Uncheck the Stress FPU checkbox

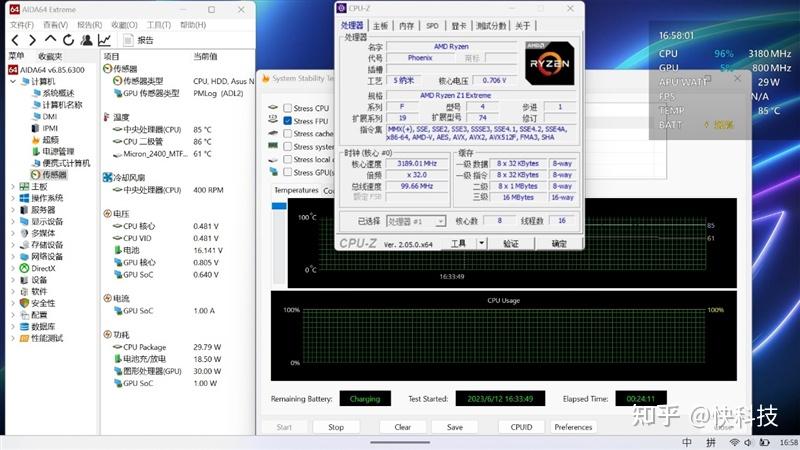(x=288, y=121)
